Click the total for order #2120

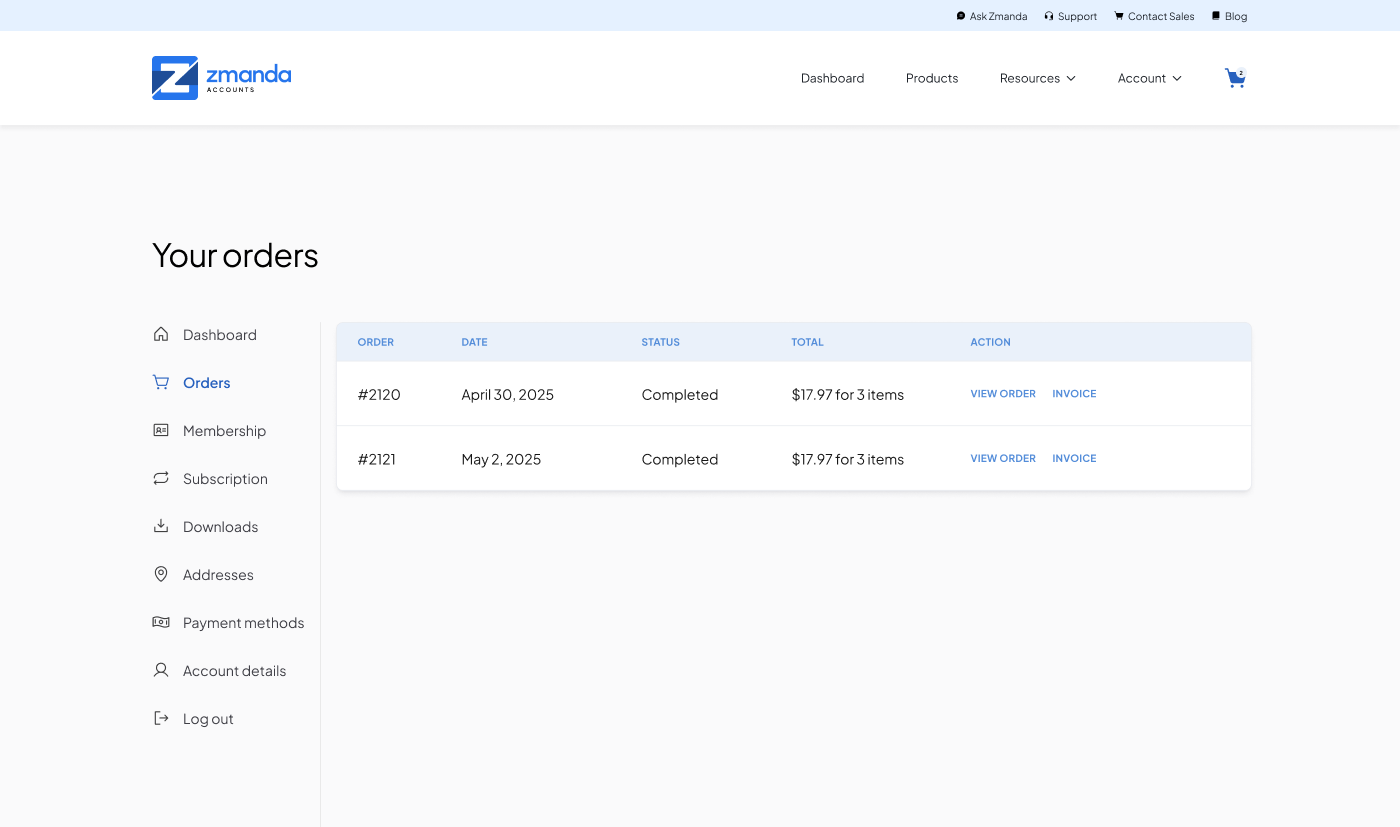pos(848,395)
